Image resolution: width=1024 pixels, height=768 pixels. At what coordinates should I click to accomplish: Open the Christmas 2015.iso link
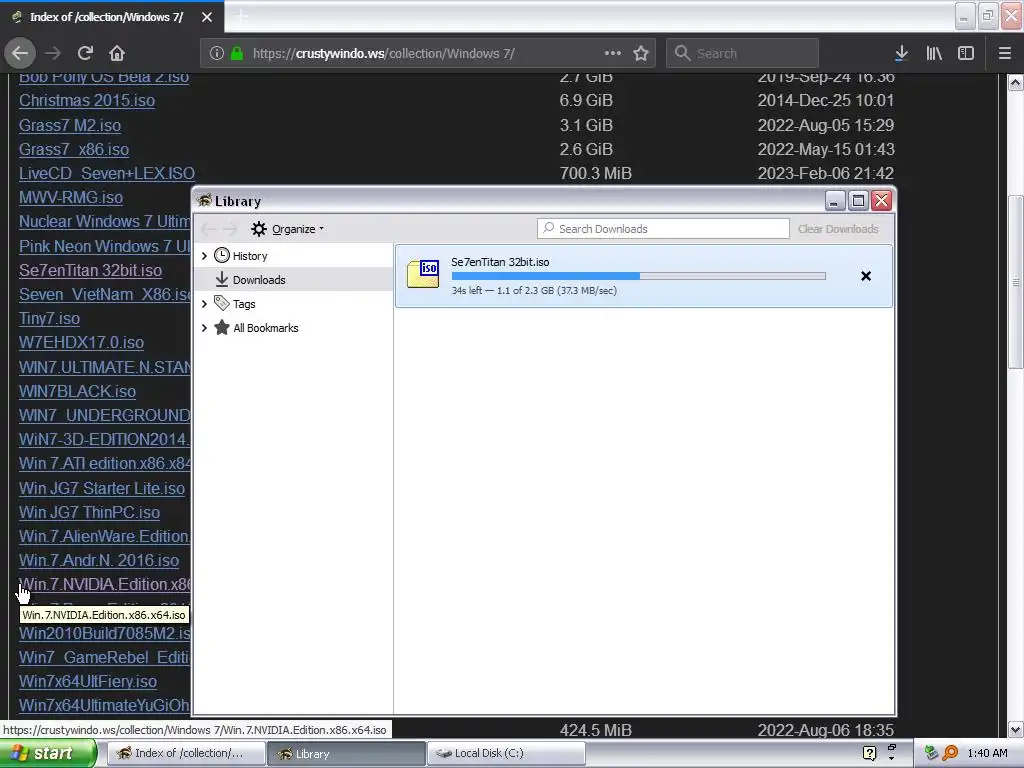tap(87, 101)
